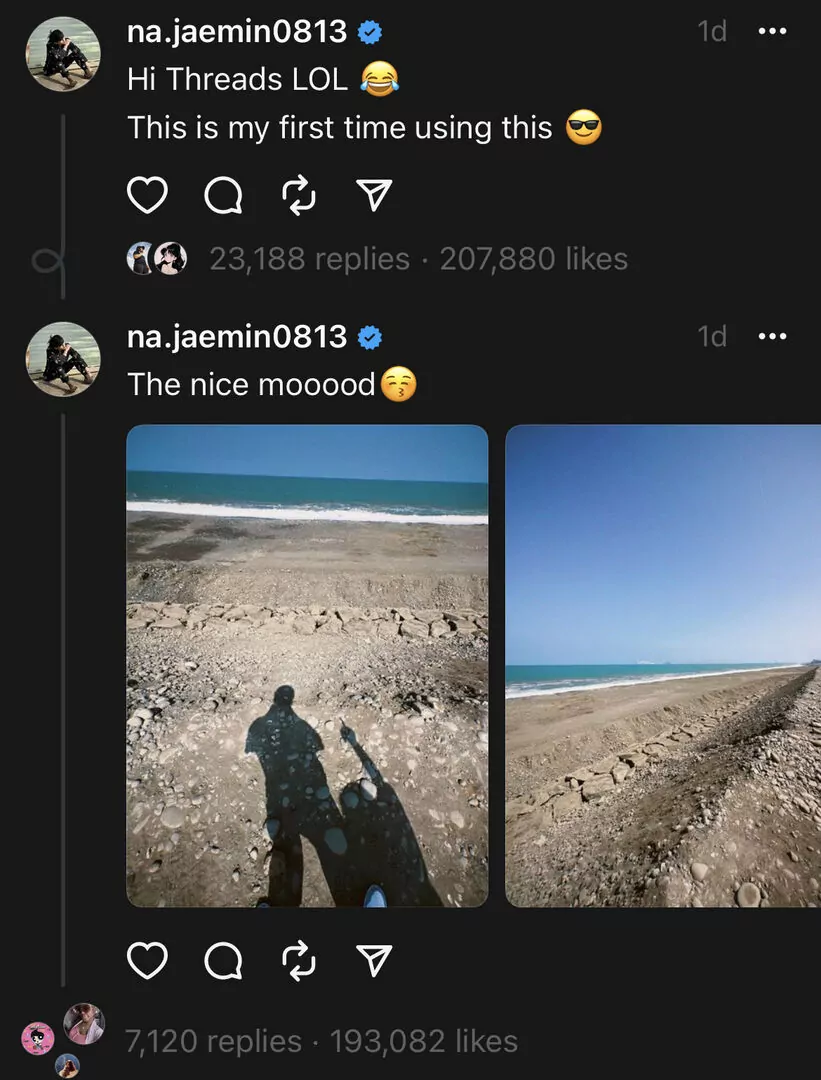
Task: Open more options for the first post
Action: point(772,32)
